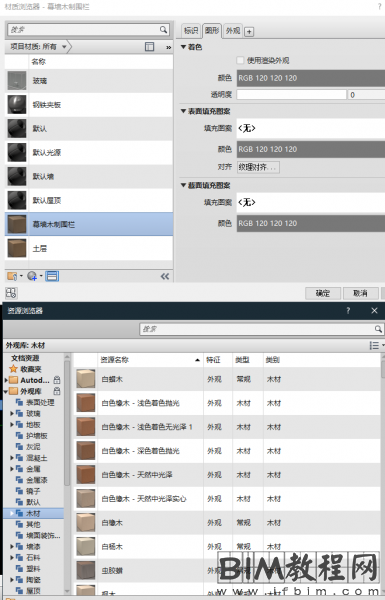Viewport: 385px width, 600px height.
Task: Click the magnifier icon in asset browser search
Action: click(x=378, y=329)
